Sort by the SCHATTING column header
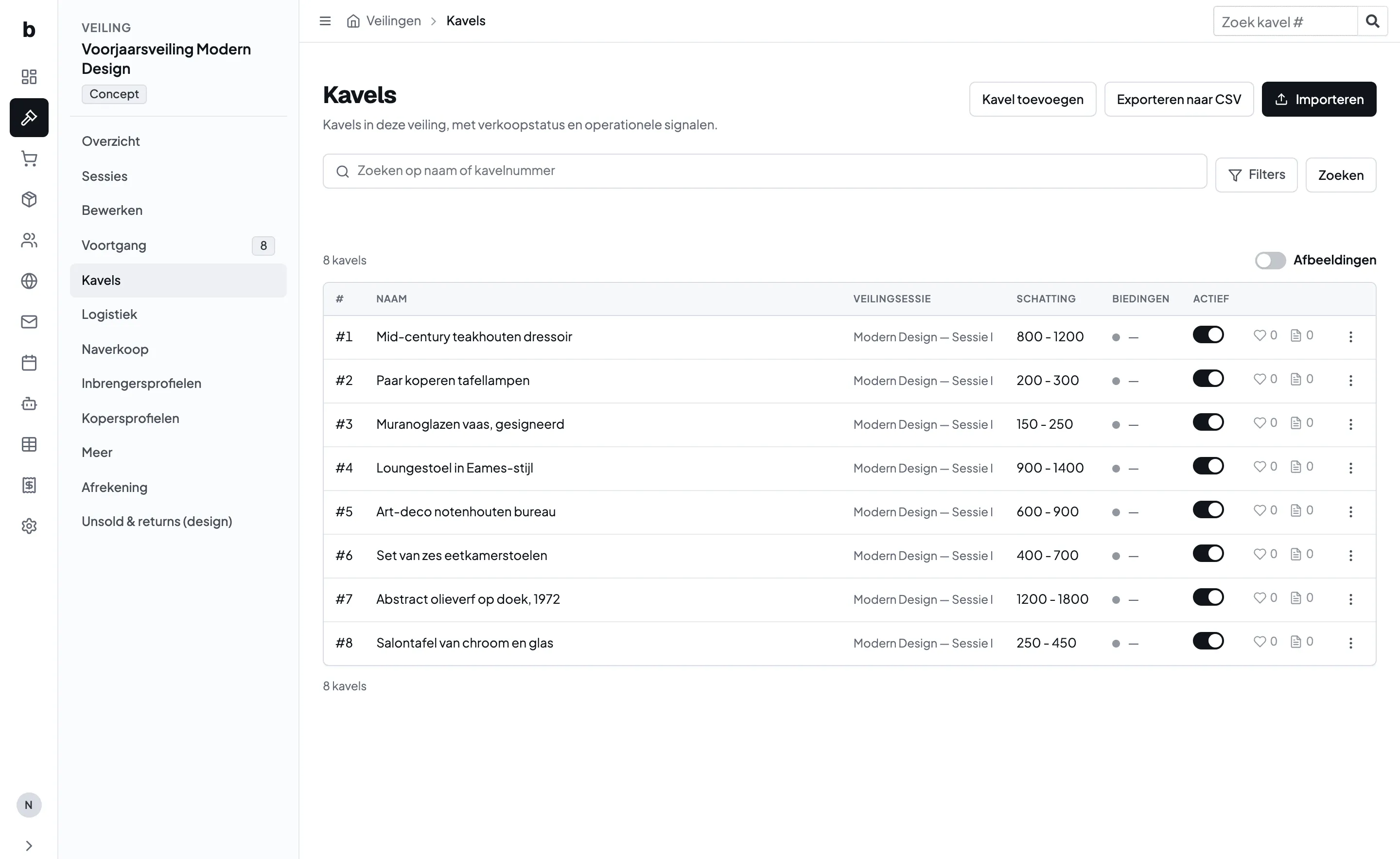1400x859 pixels. [1046, 299]
